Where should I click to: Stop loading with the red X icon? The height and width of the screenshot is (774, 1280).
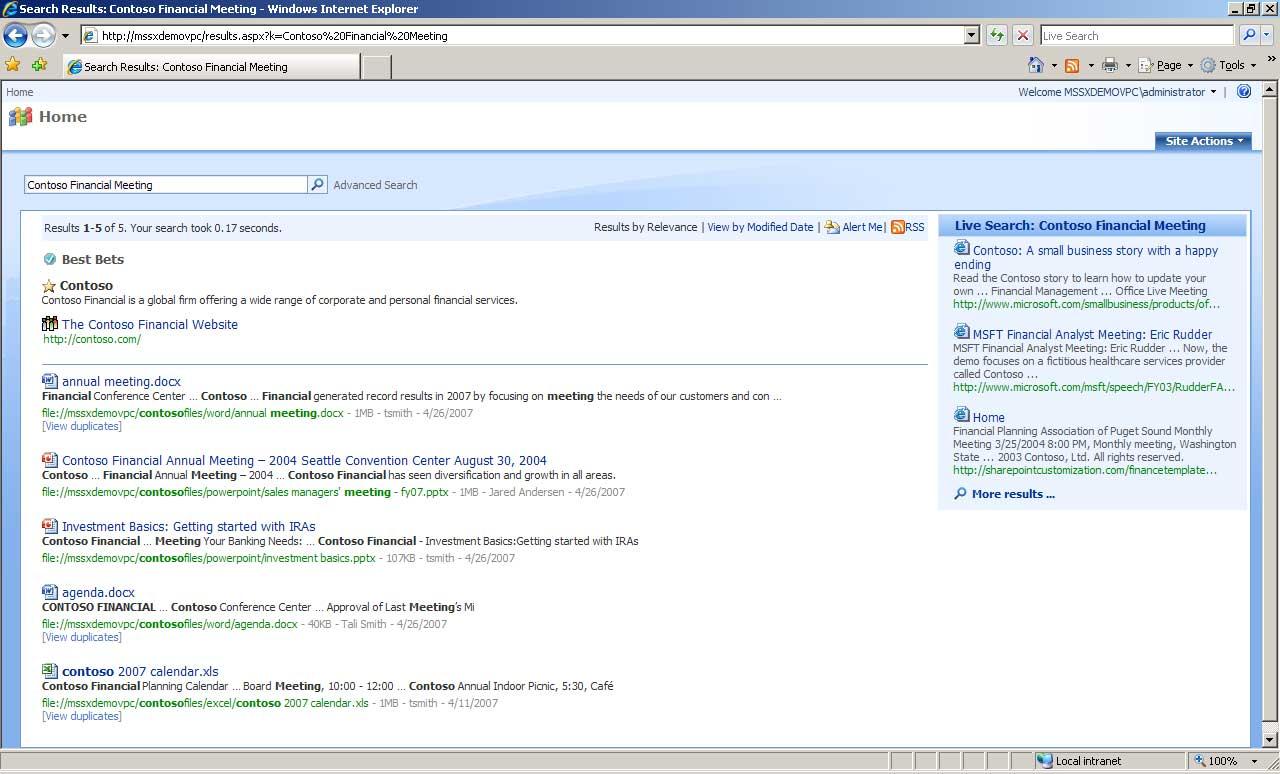click(1022, 35)
